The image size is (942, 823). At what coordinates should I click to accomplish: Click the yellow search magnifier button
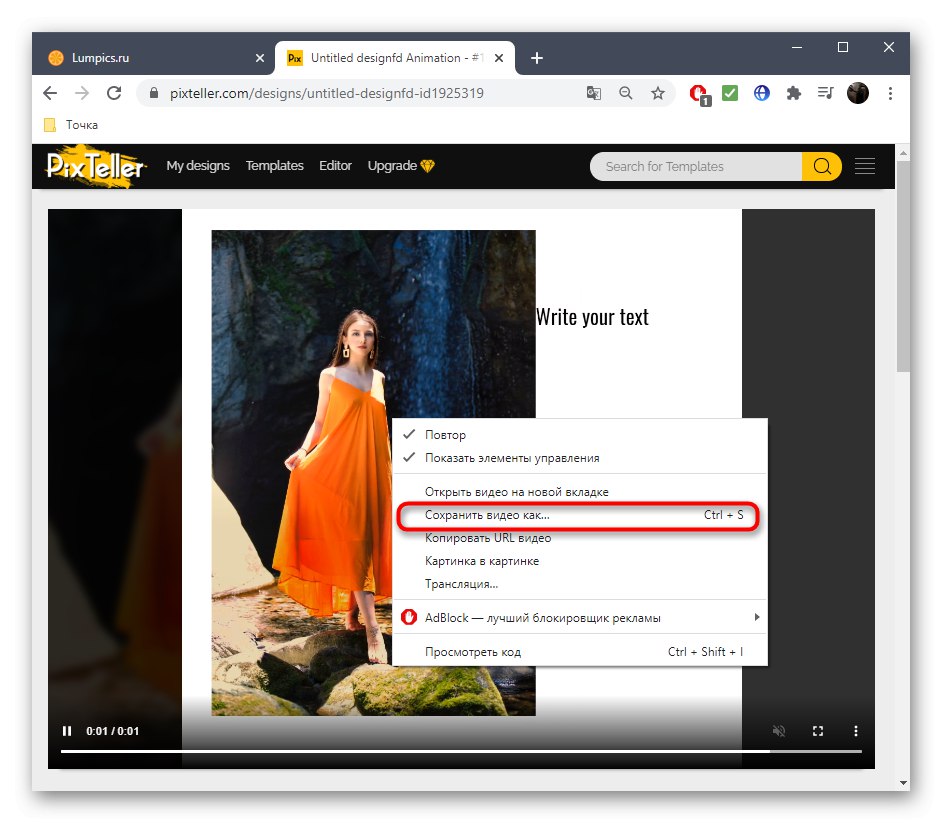[x=822, y=166]
